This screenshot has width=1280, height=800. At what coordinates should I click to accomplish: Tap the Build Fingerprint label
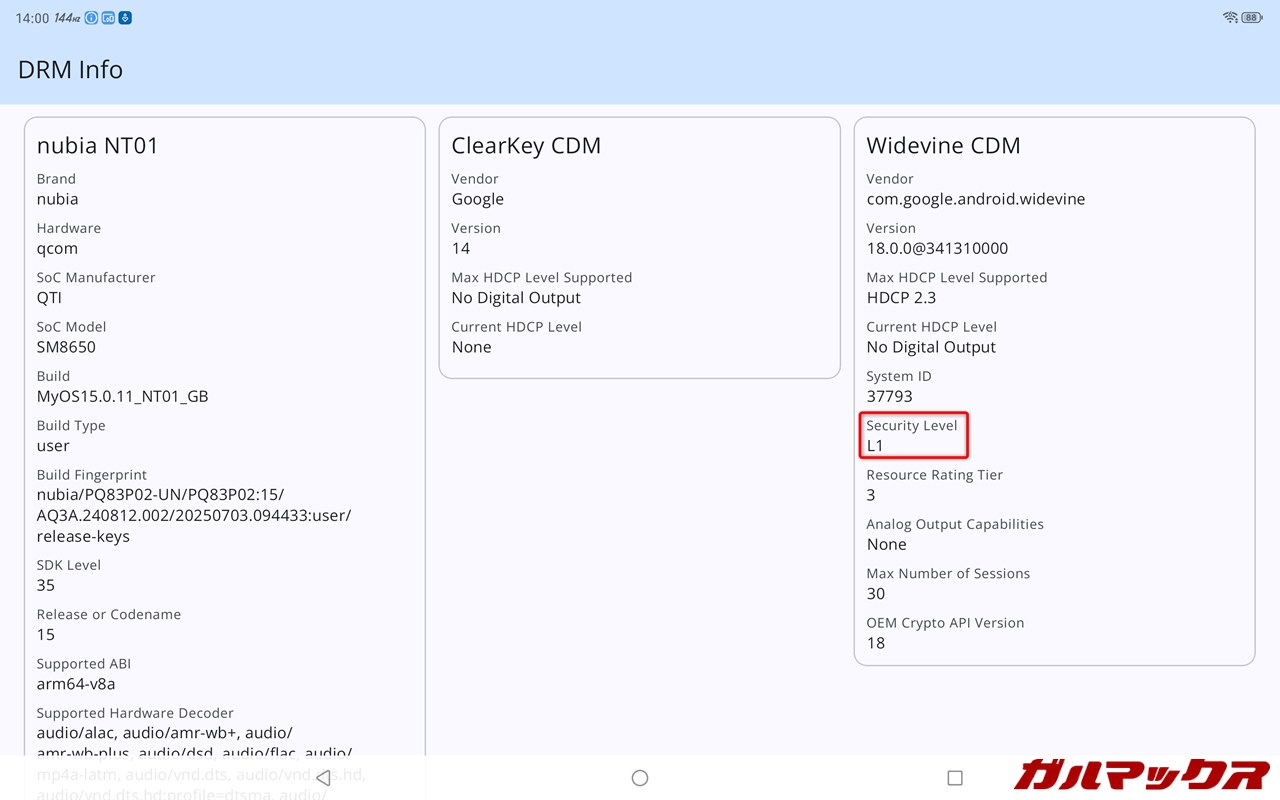pos(92,475)
